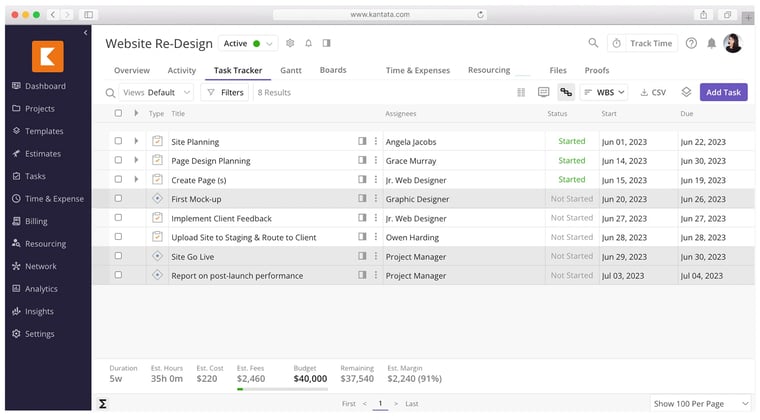Click the search magnifier icon in header

593,43
